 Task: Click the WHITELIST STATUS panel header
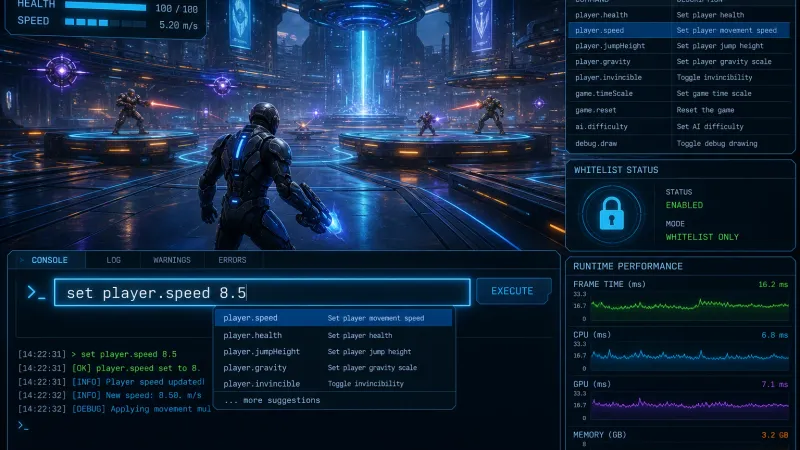coord(616,170)
